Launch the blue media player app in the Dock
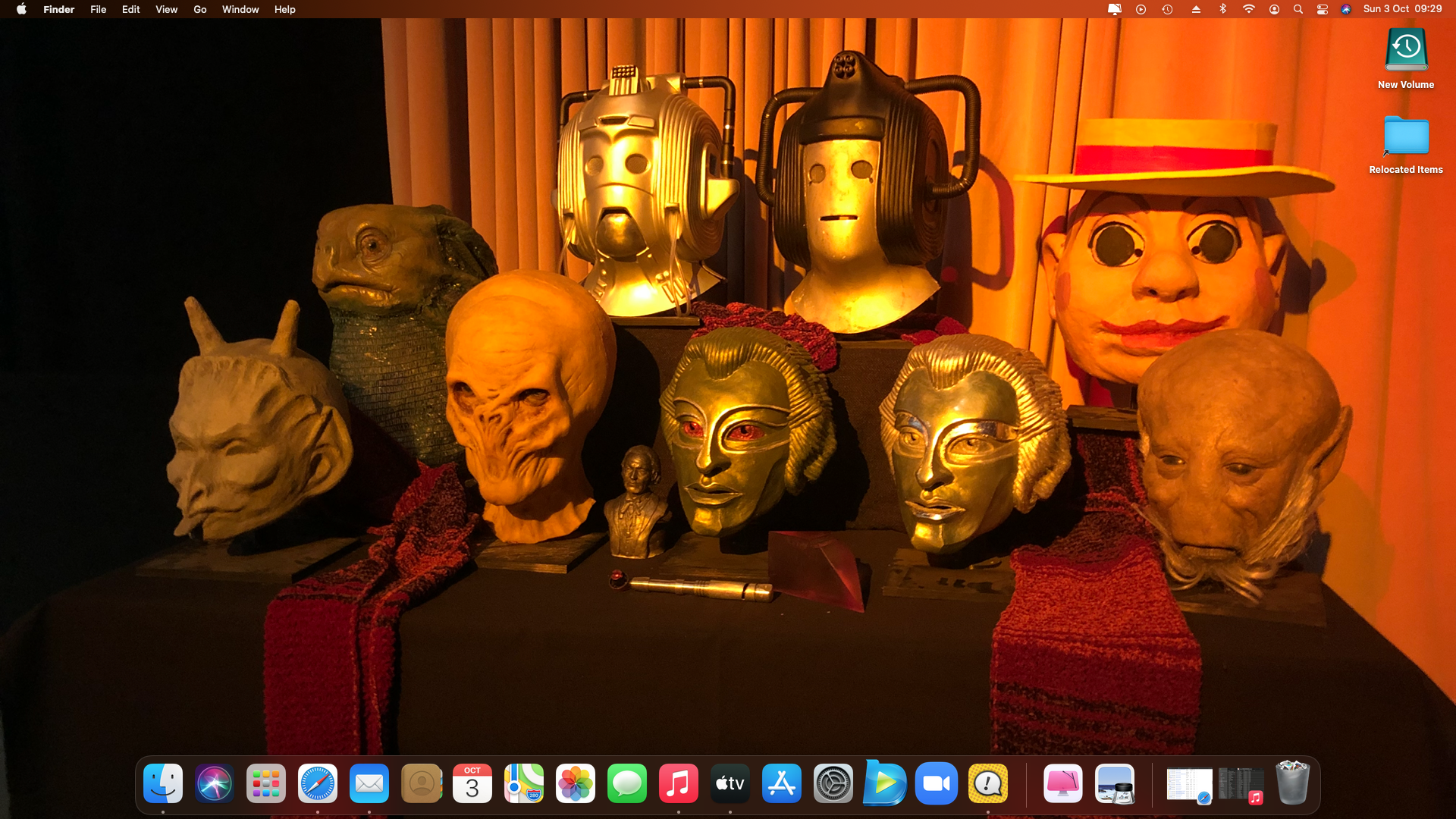1456x819 pixels. (885, 783)
